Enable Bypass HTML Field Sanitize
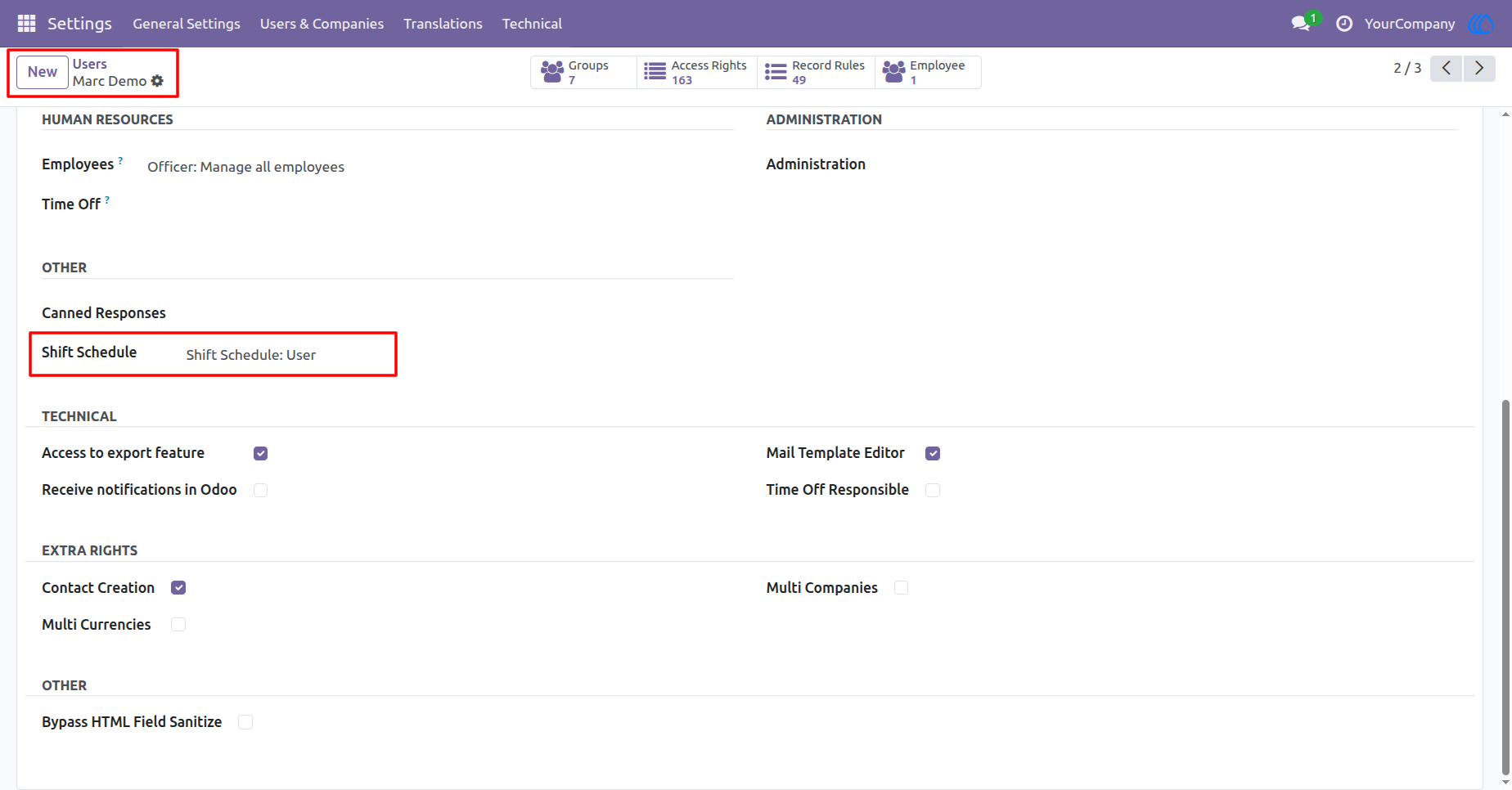 245,722
